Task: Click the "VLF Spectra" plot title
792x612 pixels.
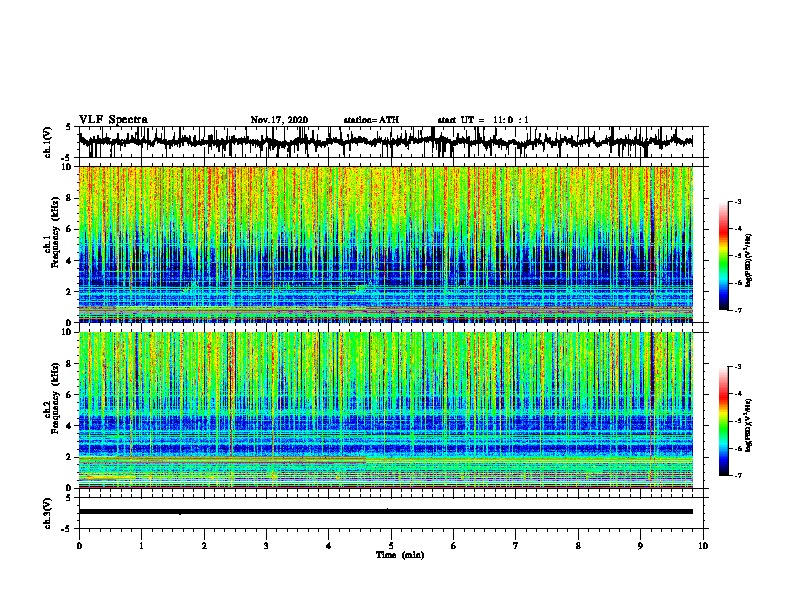Action: pyautogui.click(x=113, y=120)
